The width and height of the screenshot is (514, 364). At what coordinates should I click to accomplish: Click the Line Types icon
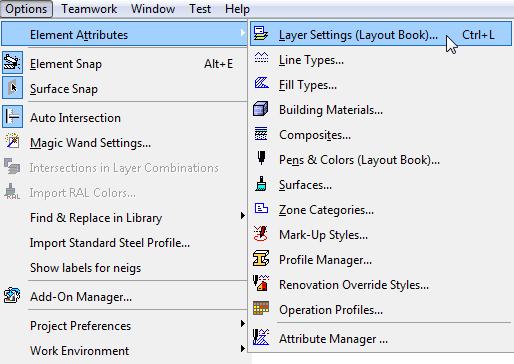pyautogui.click(x=261, y=57)
